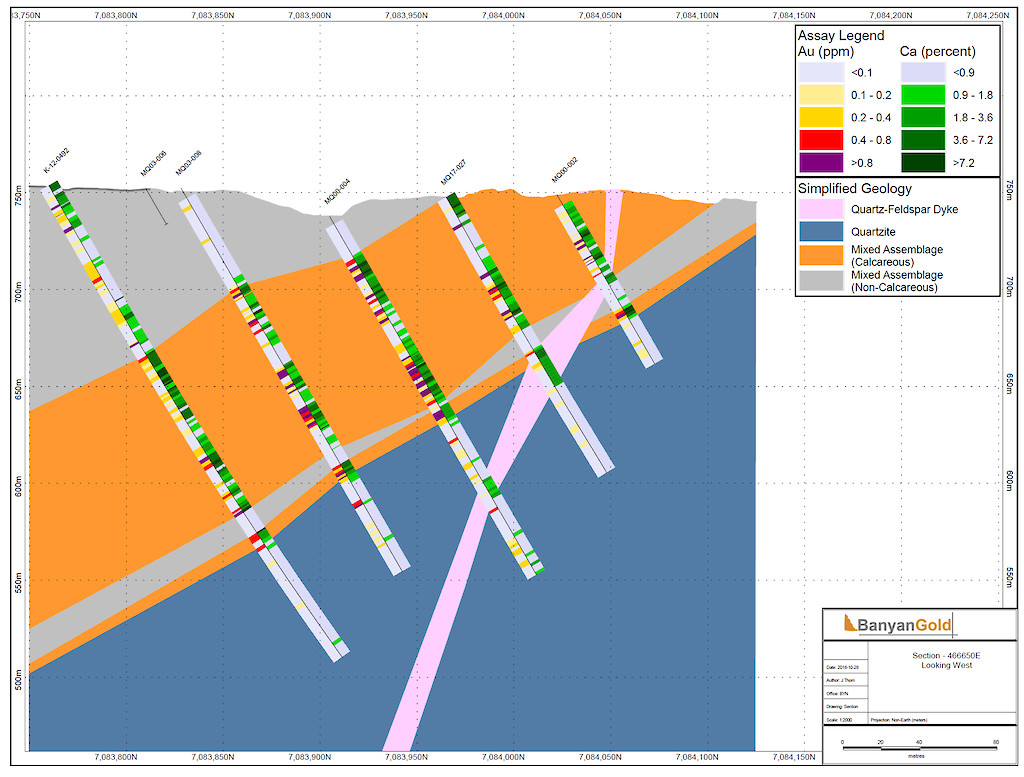
Task: Click the Assay Legend heading
Action: click(x=840, y=35)
